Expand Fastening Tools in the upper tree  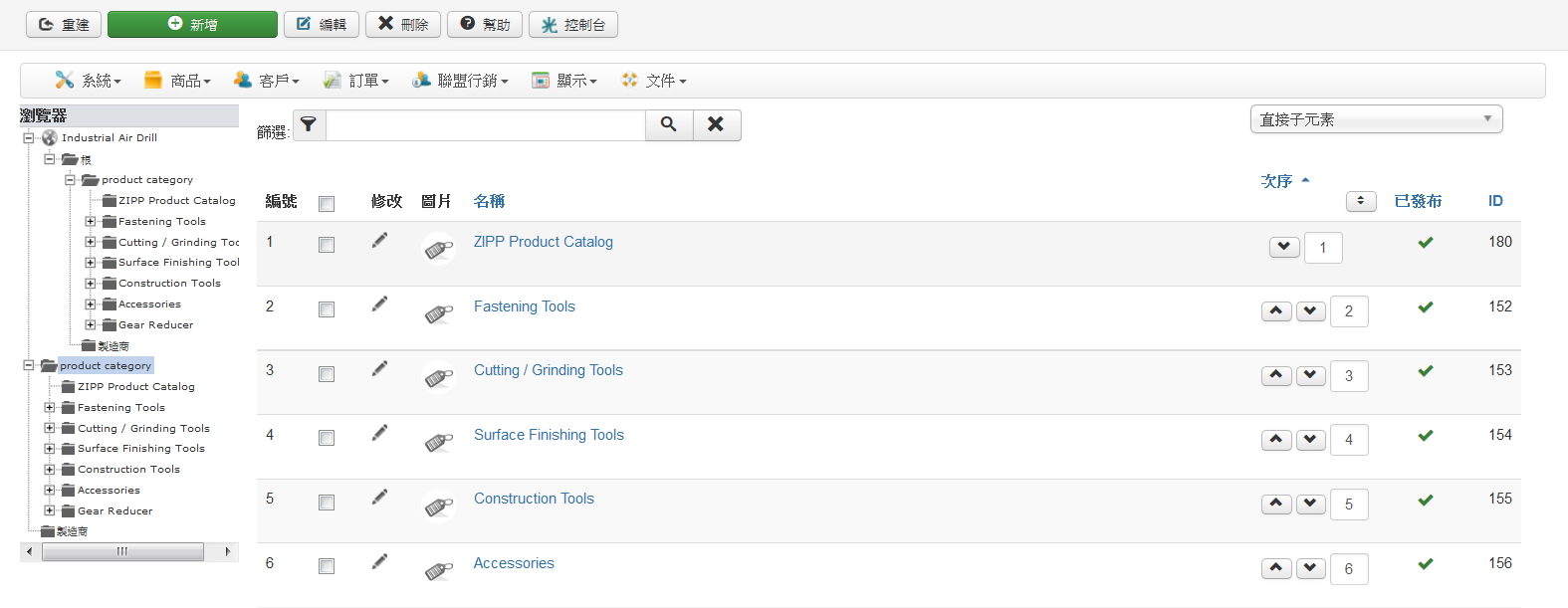91,221
